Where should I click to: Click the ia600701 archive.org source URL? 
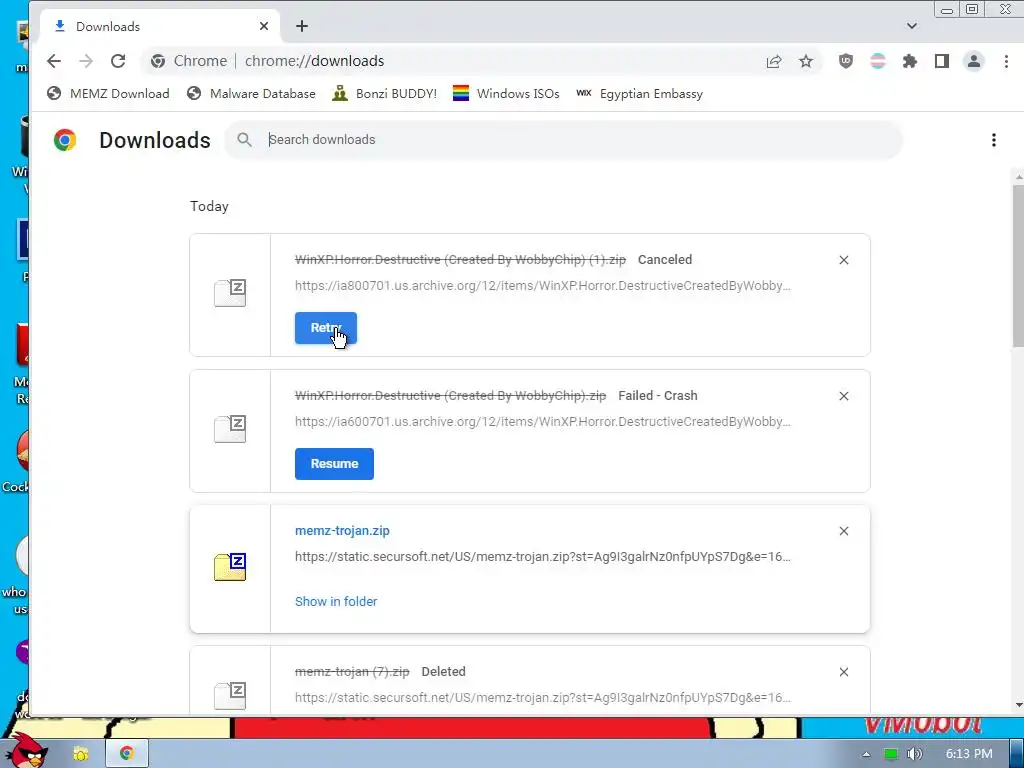(543, 421)
